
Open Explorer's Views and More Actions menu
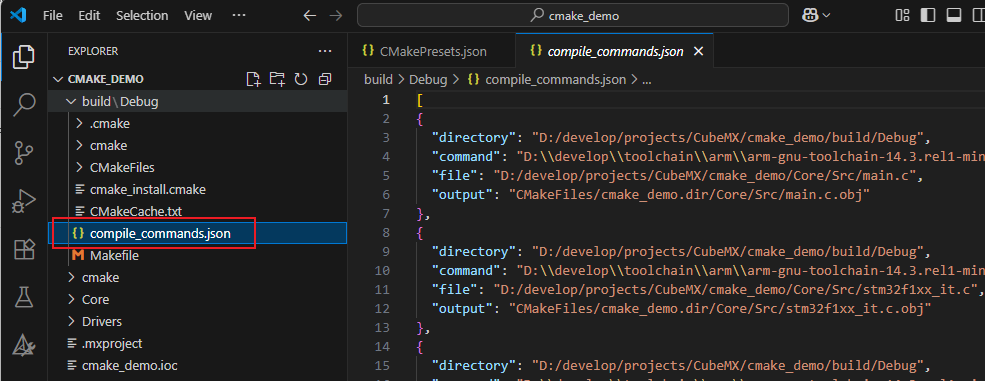325,51
